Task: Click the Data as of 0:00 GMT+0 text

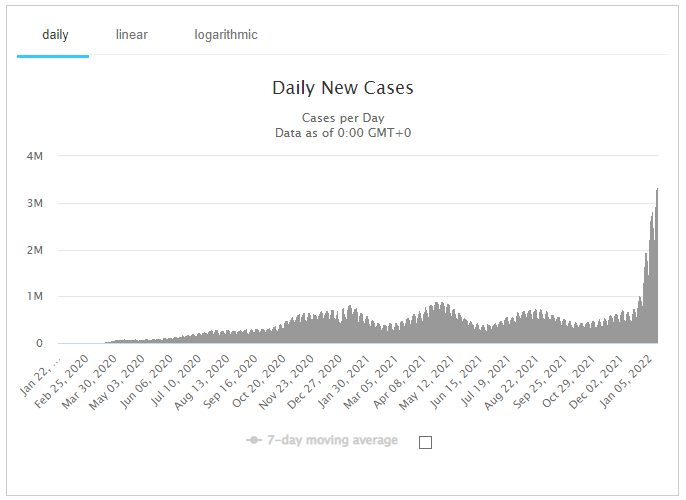Action: (x=342, y=132)
